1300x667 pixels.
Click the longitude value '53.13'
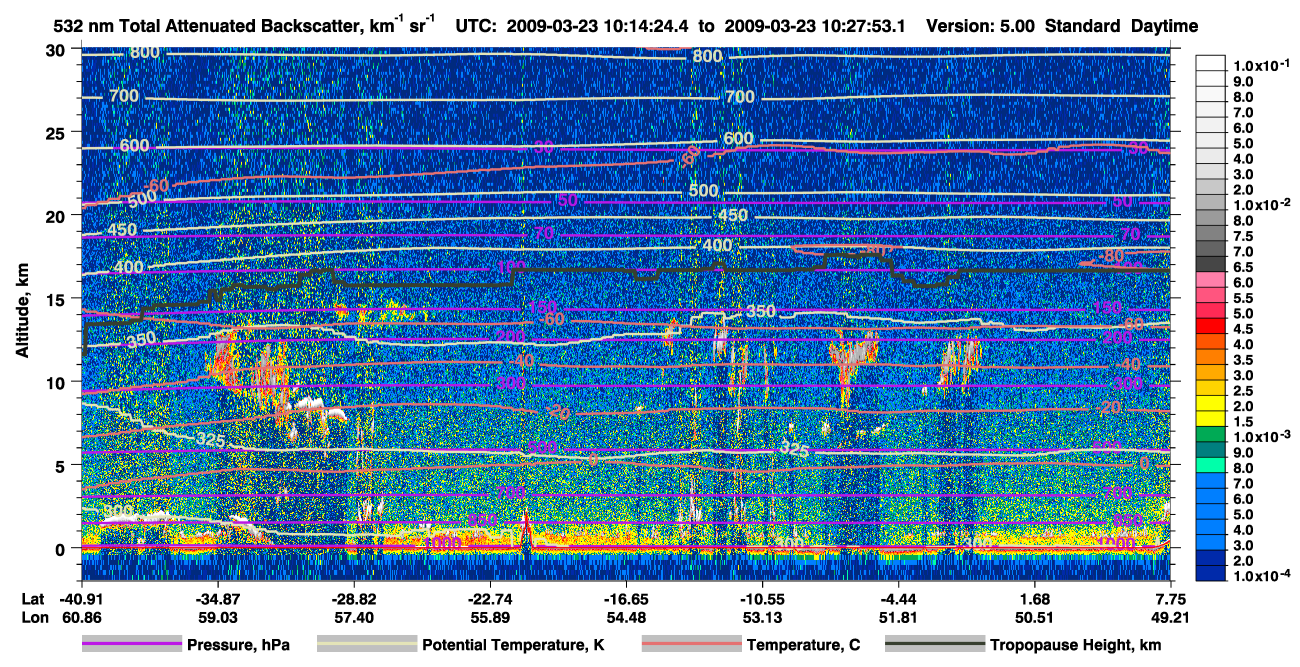pos(762,617)
